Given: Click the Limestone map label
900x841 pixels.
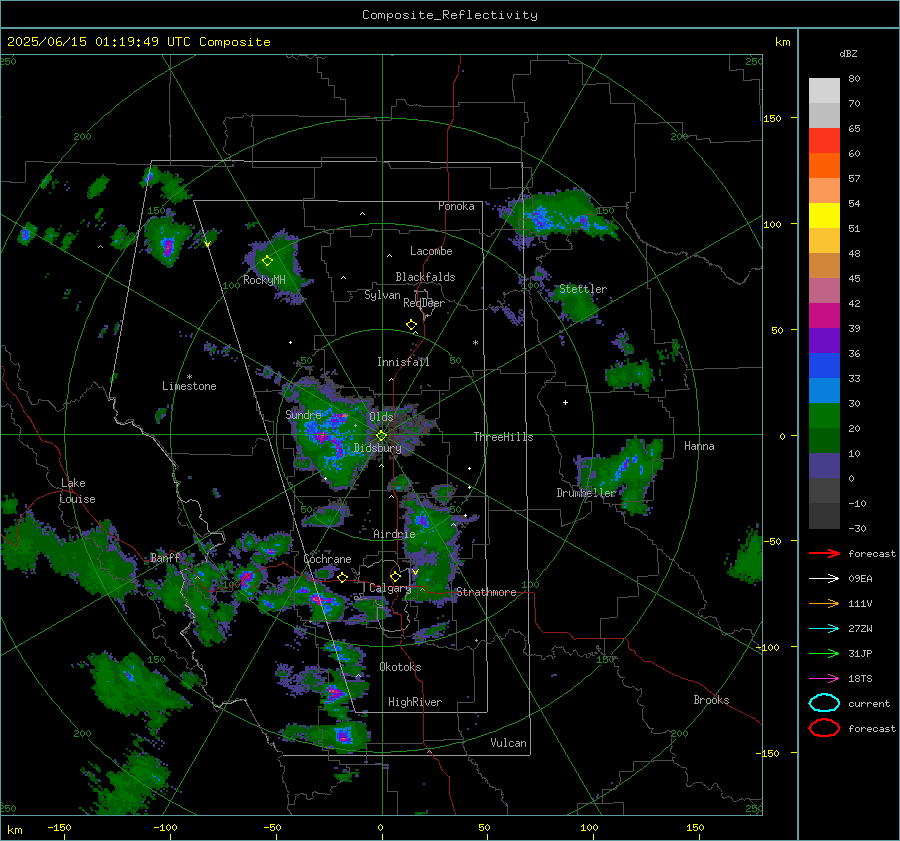Looking at the screenshot, I should (189, 386).
